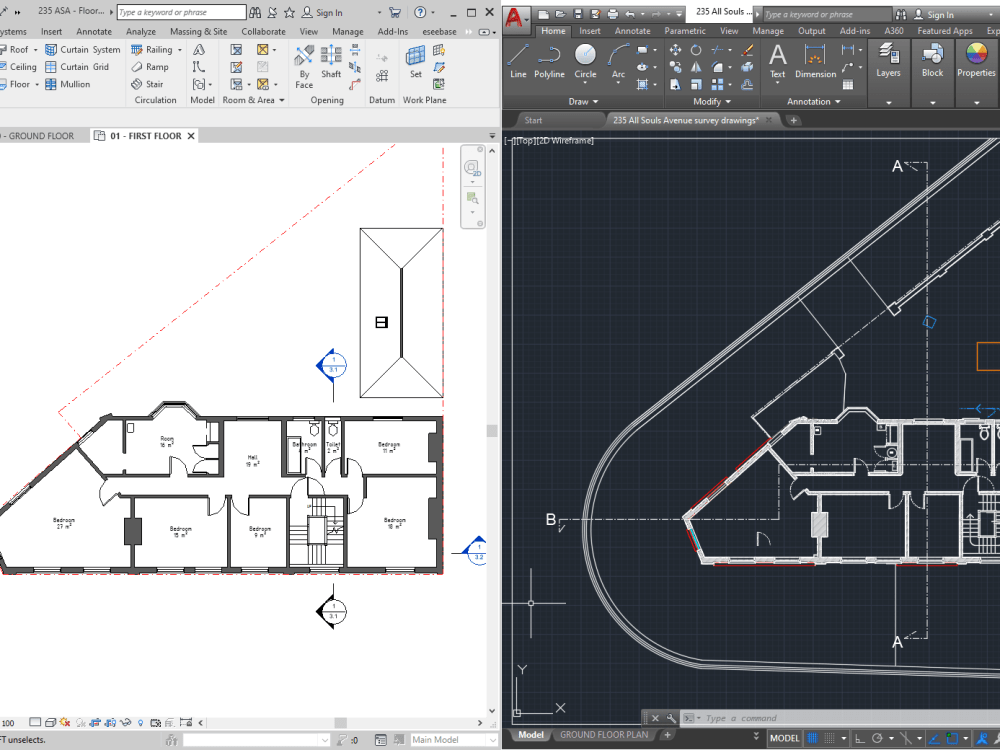Viewport: 1000px width, 750px height.
Task: Click Sign In in Revit title bar
Action: (x=322, y=13)
